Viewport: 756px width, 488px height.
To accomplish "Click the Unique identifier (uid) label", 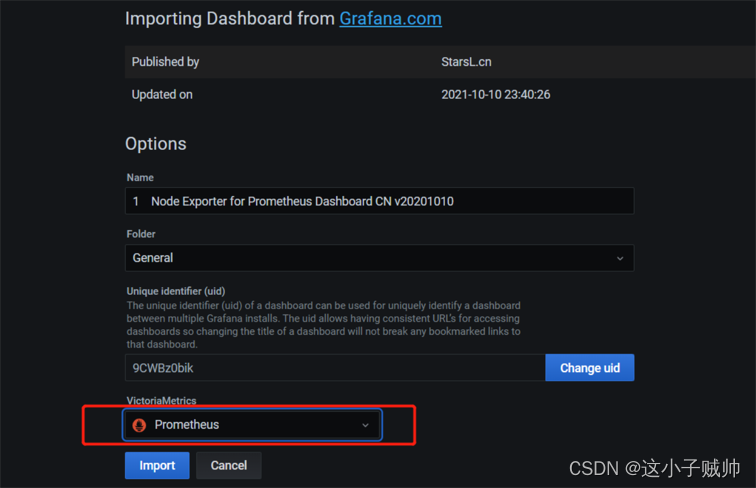I will [176, 291].
